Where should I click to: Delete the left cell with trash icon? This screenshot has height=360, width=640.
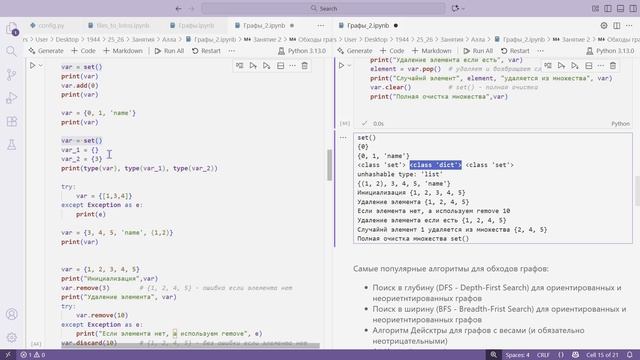[x=304, y=66]
